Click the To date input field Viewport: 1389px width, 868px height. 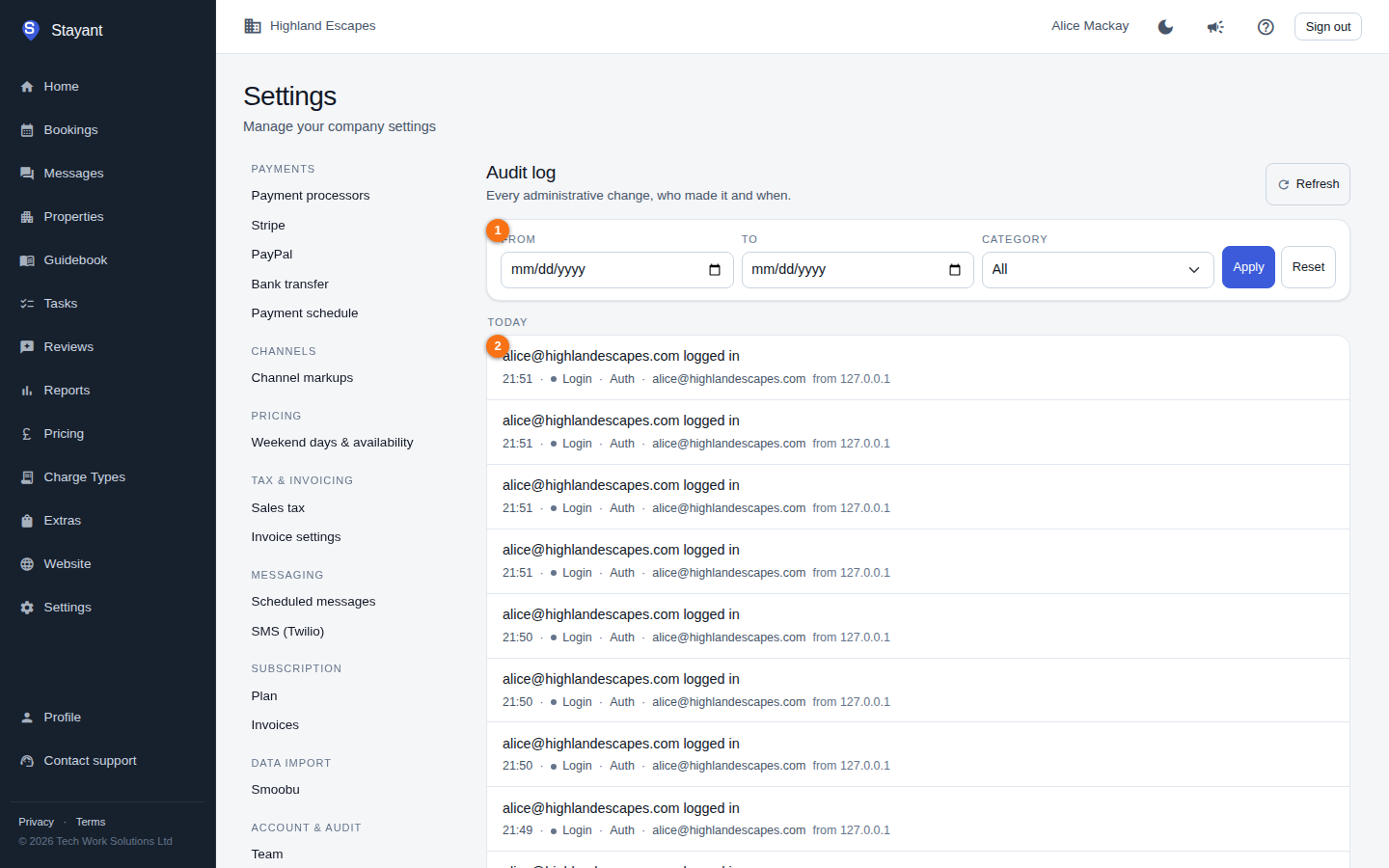click(x=858, y=270)
